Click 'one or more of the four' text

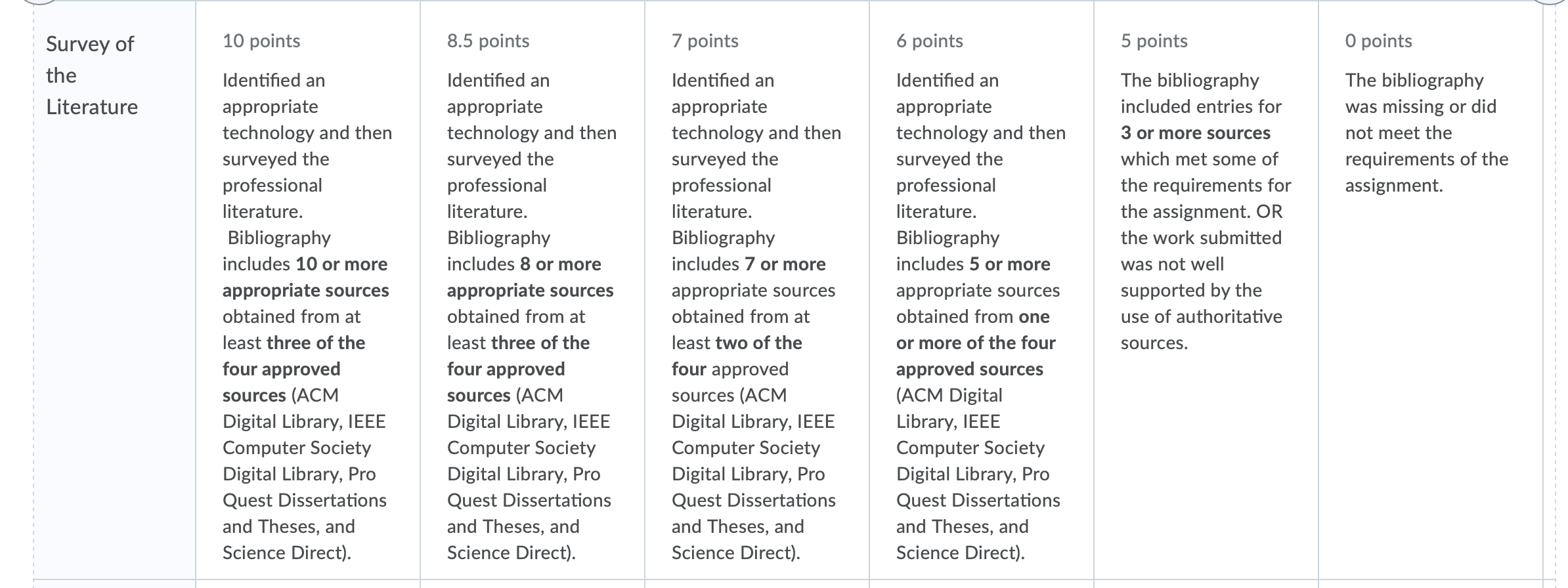976,329
